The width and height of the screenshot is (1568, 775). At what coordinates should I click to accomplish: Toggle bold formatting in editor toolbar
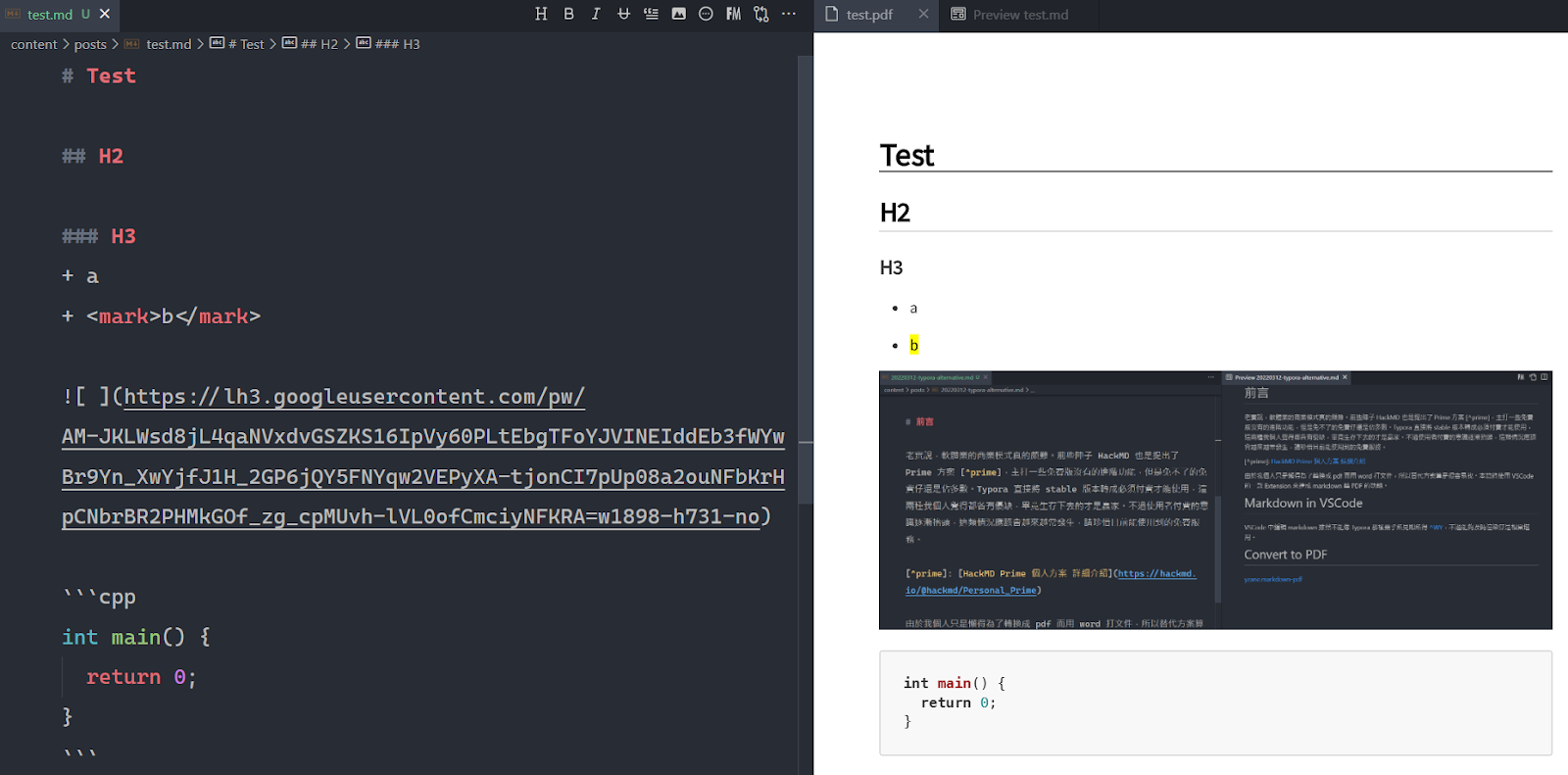click(568, 14)
